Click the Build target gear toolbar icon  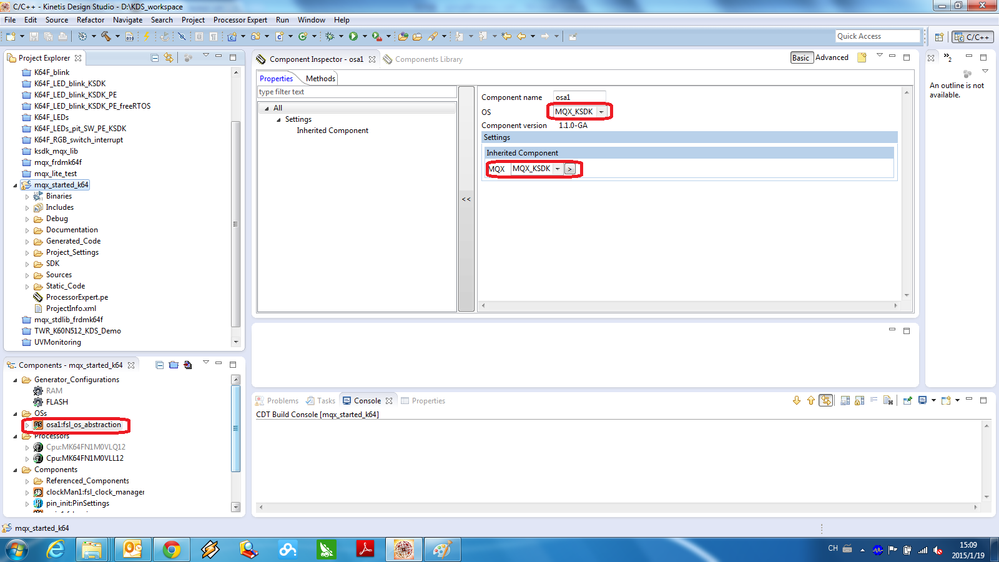[x=82, y=36]
